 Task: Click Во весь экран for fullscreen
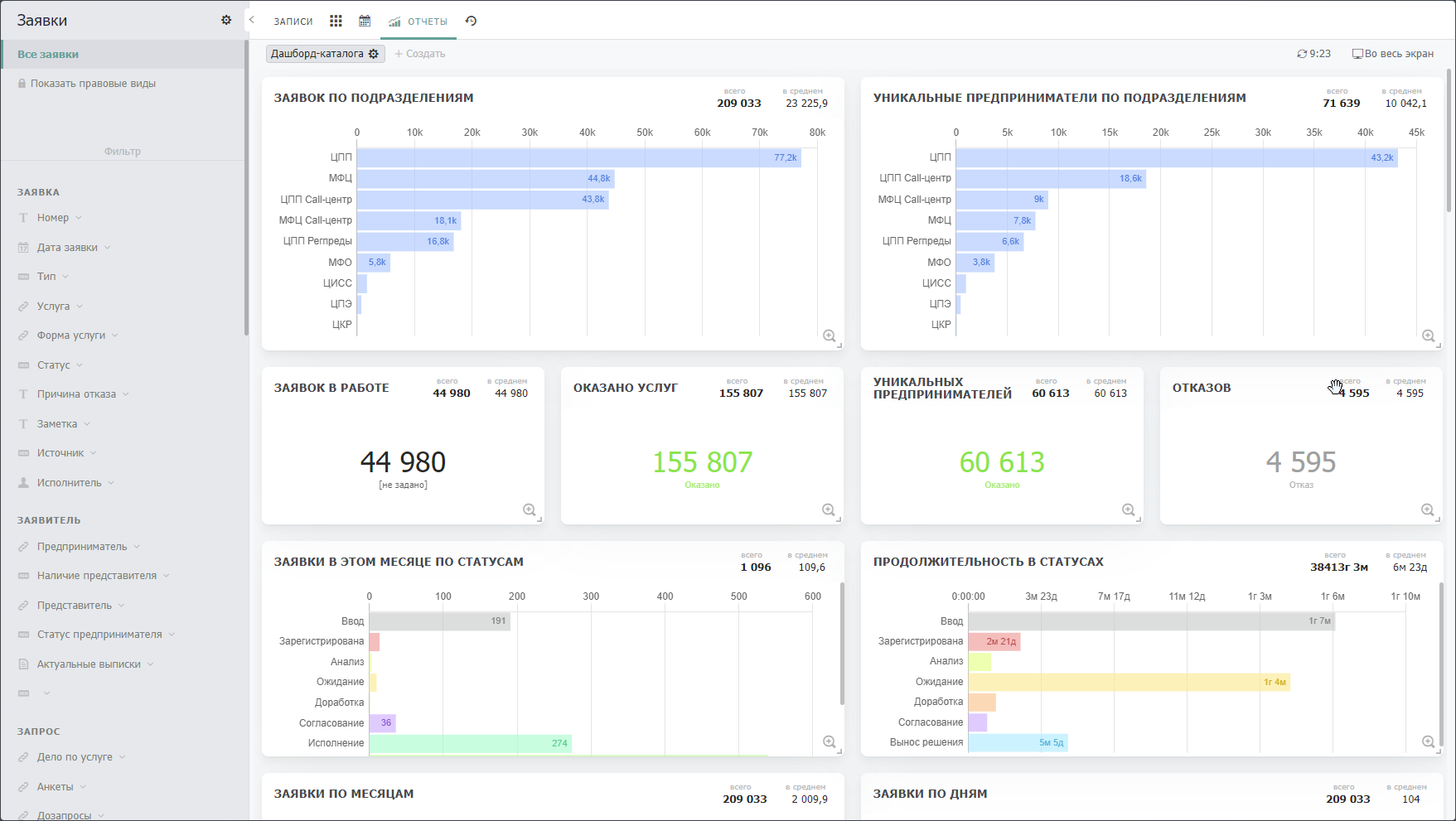1393,54
